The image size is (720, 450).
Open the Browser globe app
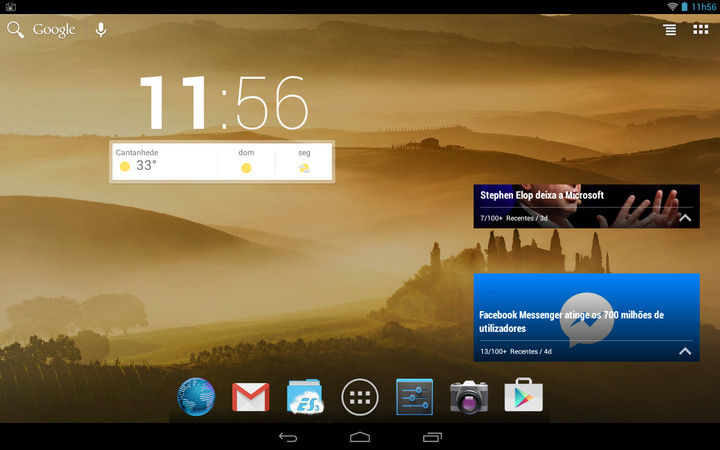point(197,397)
